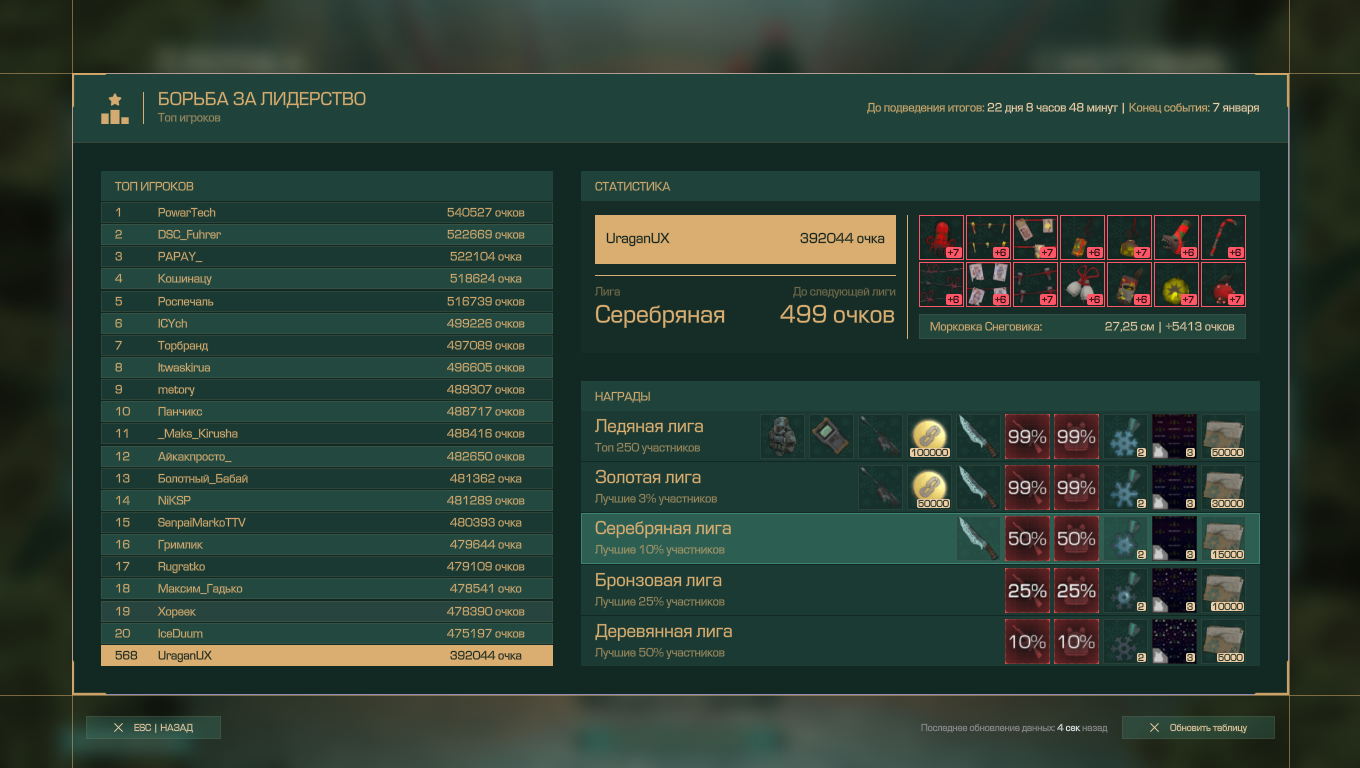Select the yellow star ball +7 item
Screen dimensions: 1360x768
click(x=1176, y=285)
